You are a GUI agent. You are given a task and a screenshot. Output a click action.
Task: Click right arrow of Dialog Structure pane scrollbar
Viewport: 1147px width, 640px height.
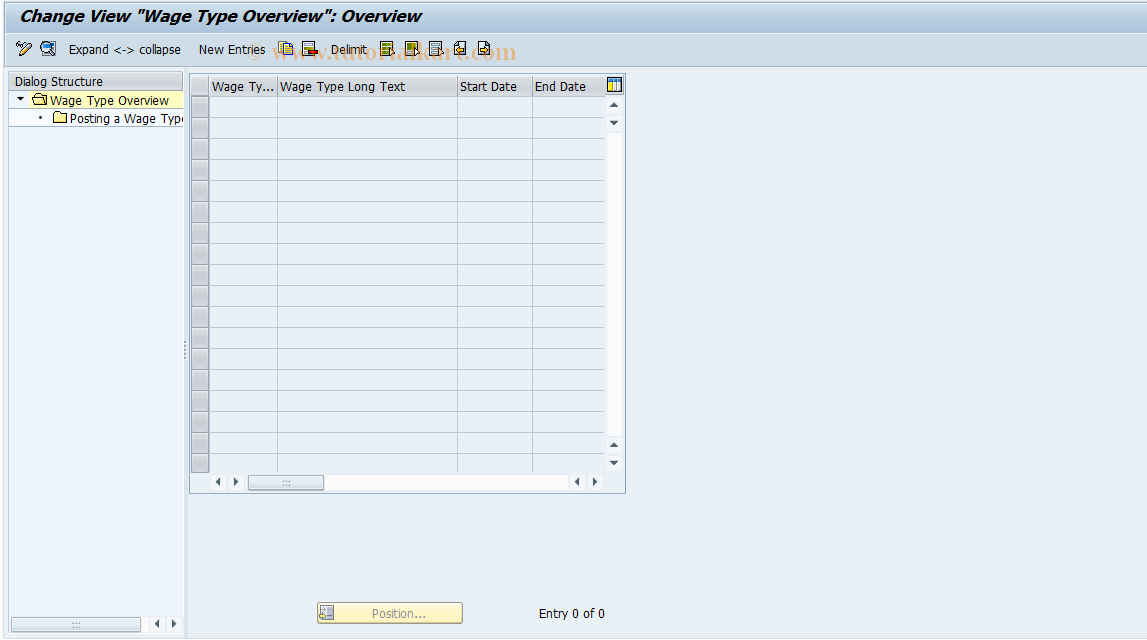174,624
